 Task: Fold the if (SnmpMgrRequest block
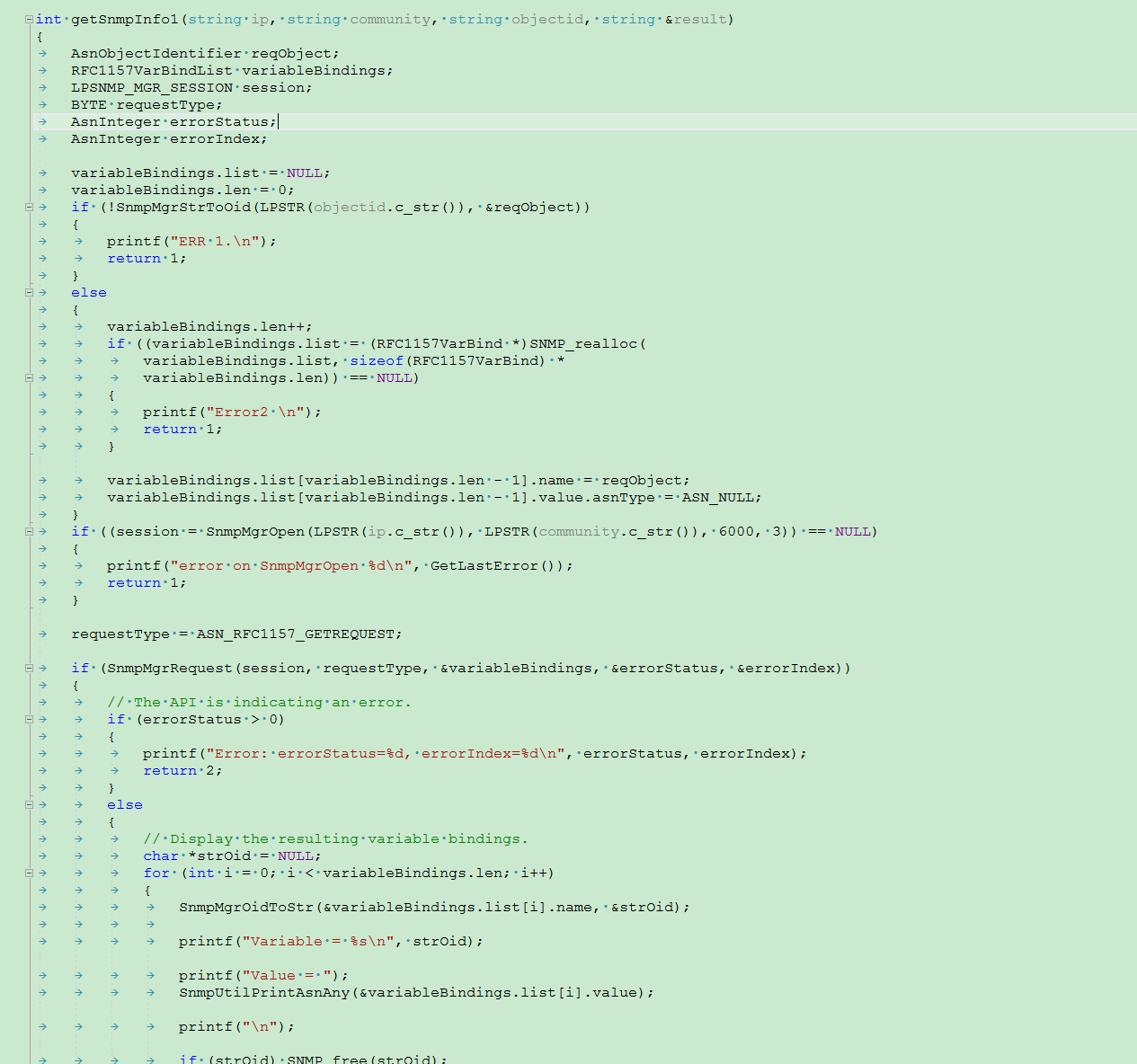point(29,668)
